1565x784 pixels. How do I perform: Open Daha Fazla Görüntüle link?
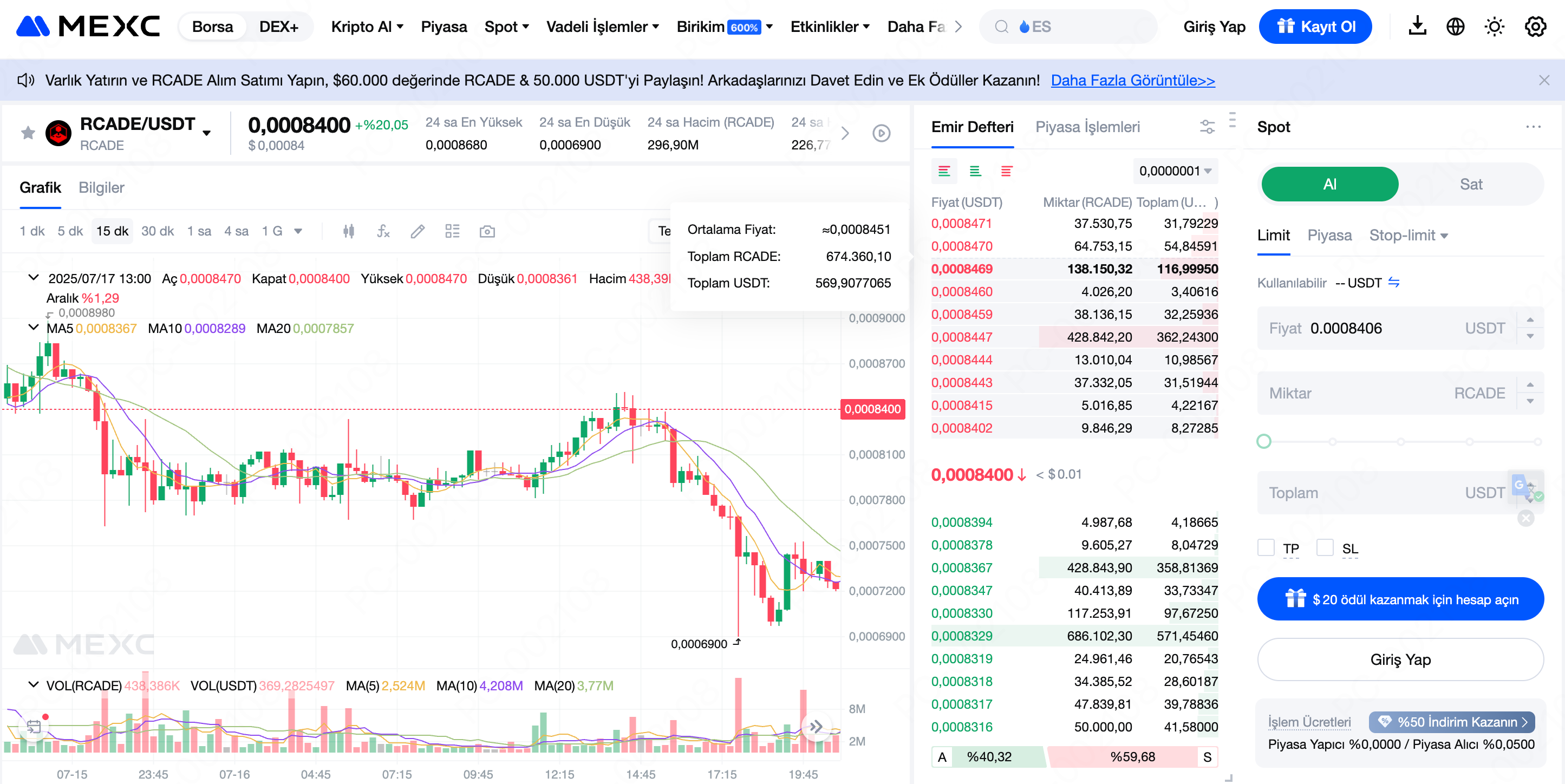coord(1132,80)
